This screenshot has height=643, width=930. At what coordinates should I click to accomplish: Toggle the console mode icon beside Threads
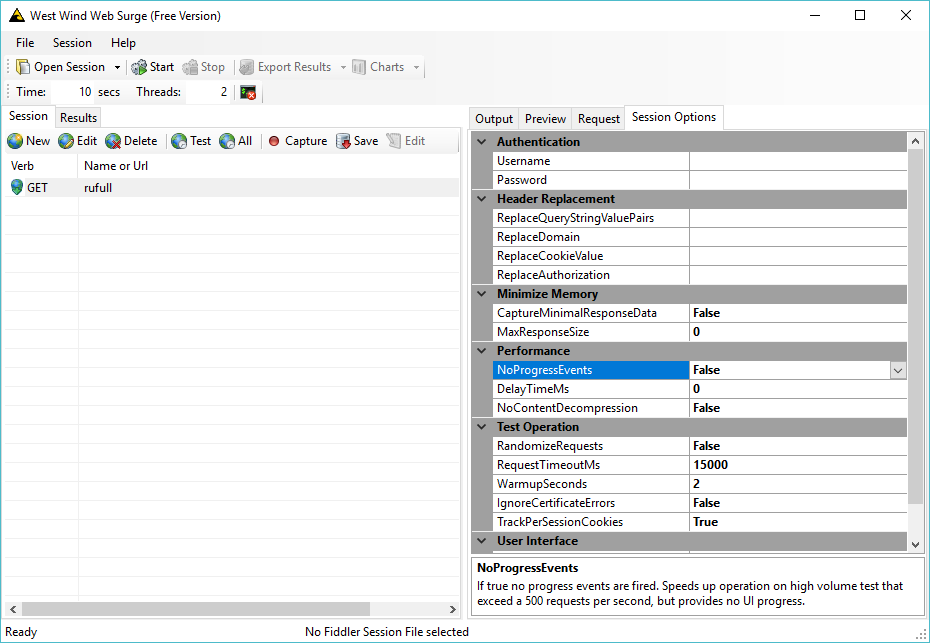pyautogui.click(x=248, y=93)
